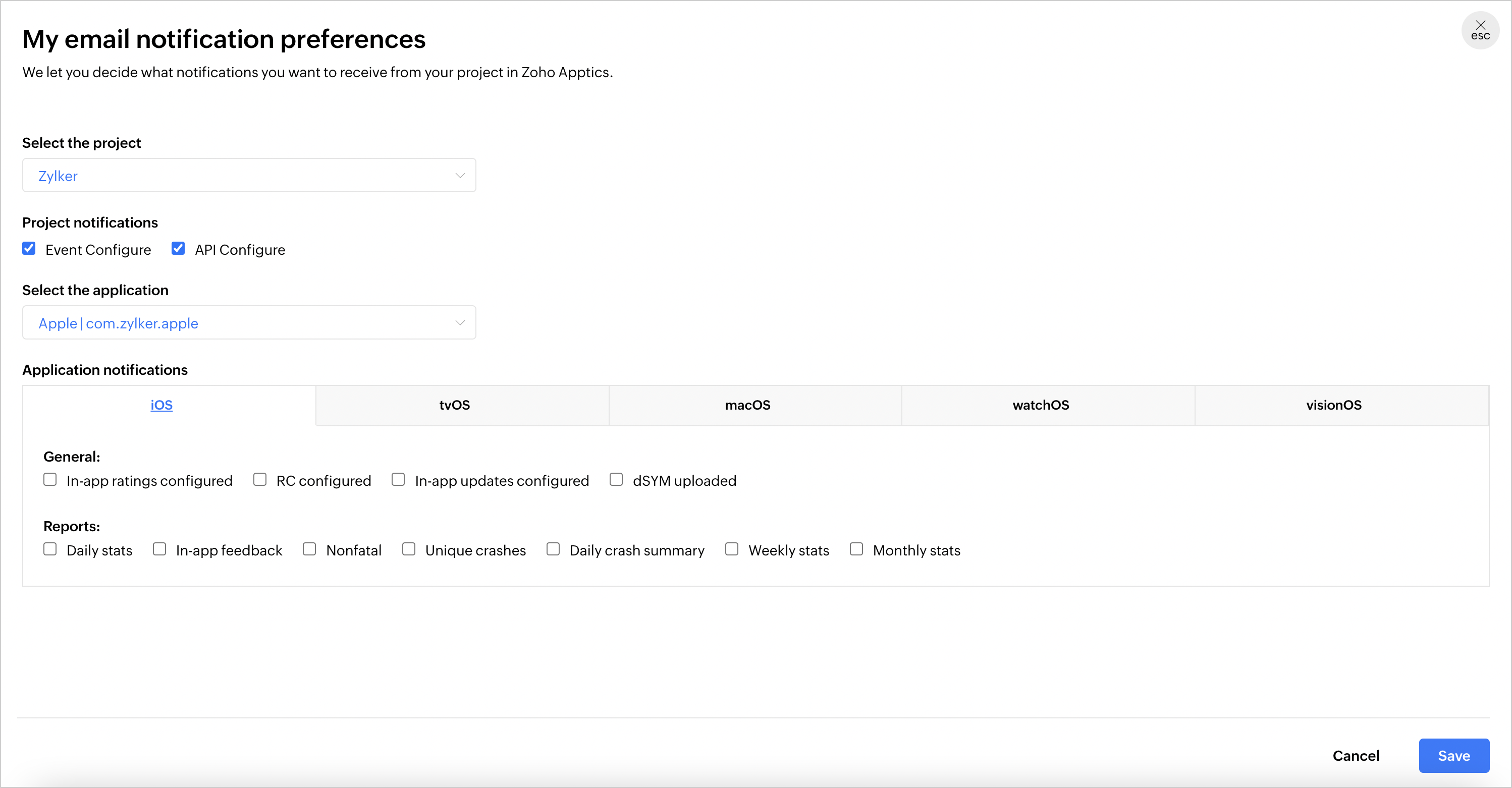Viewport: 1512px width, 788px height.
Task: Enable Nonfatal report notifications
Action: pos(309,549)
